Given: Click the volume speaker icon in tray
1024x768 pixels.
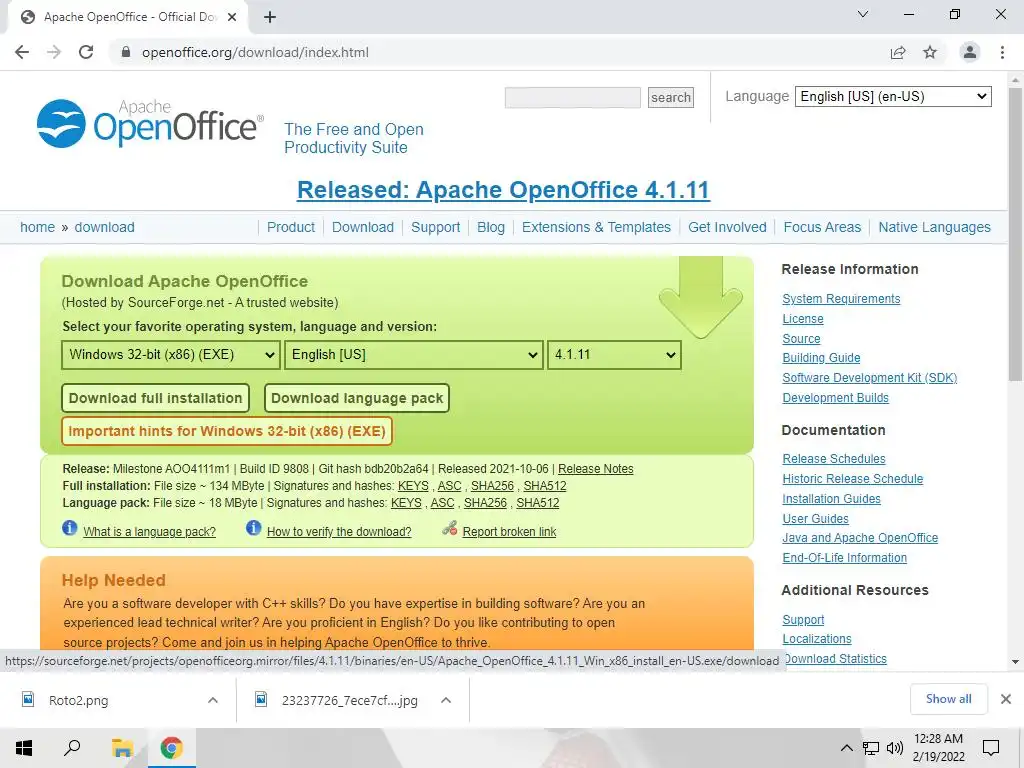Looking at the screenshot, I should (x=895, y=748).
